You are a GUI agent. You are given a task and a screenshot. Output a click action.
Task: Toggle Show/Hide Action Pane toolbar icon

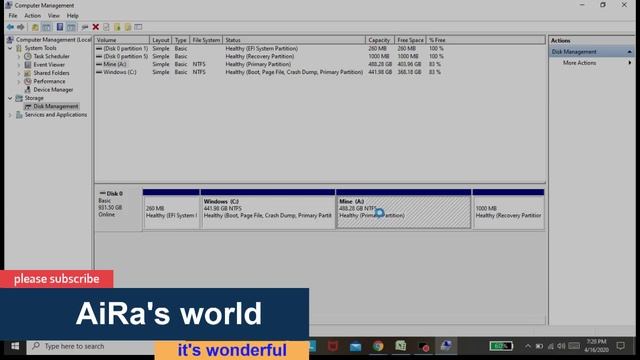click(x=71, y=27)
